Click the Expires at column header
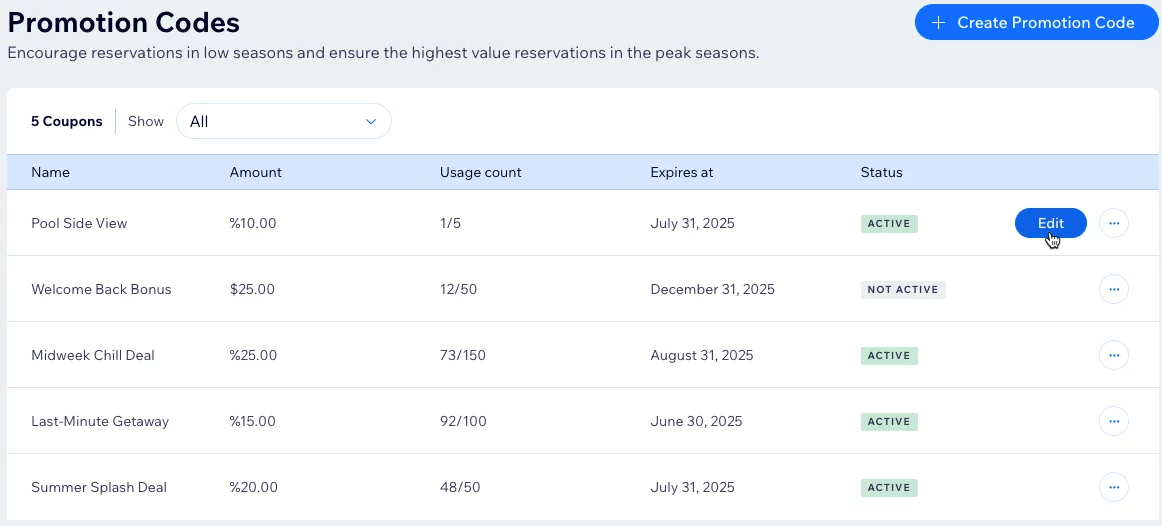 click(x=681, y=172)
